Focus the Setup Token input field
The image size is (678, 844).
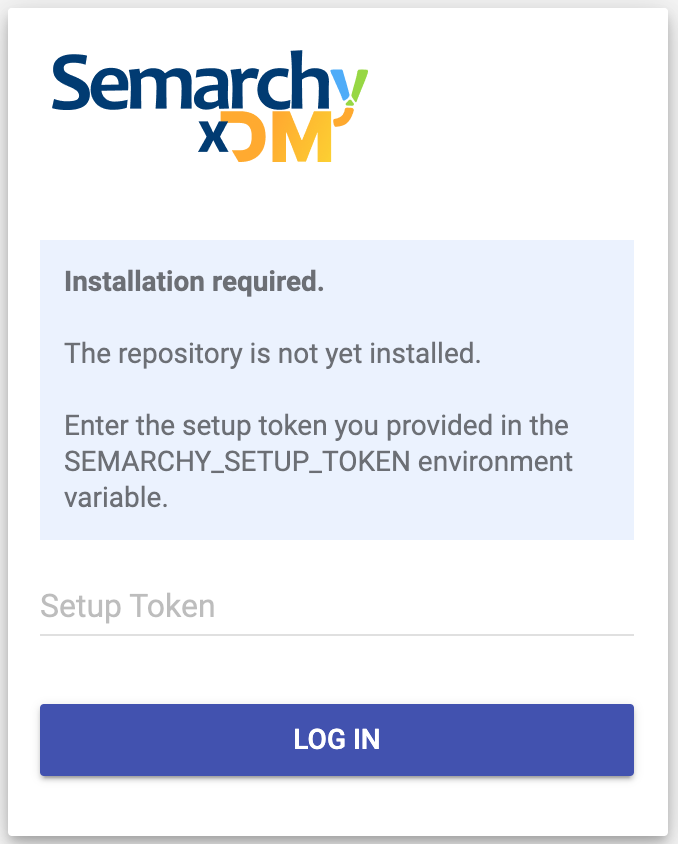[336, 606]
